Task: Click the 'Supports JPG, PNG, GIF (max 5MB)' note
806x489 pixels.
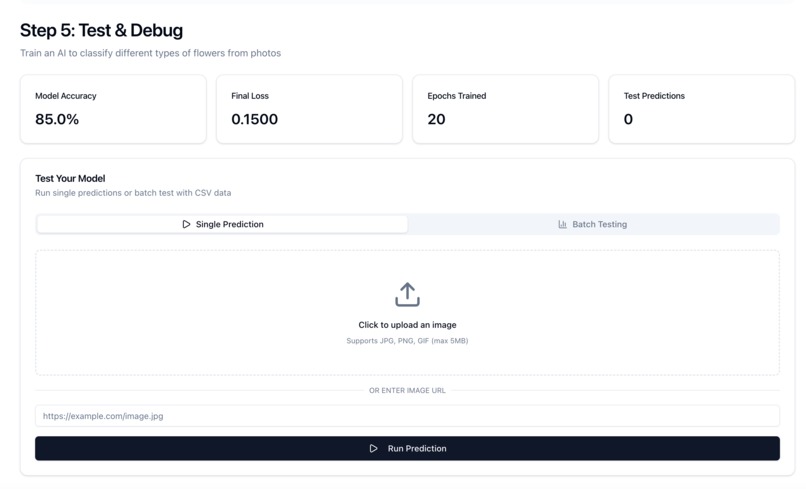Action: point(407,341)
